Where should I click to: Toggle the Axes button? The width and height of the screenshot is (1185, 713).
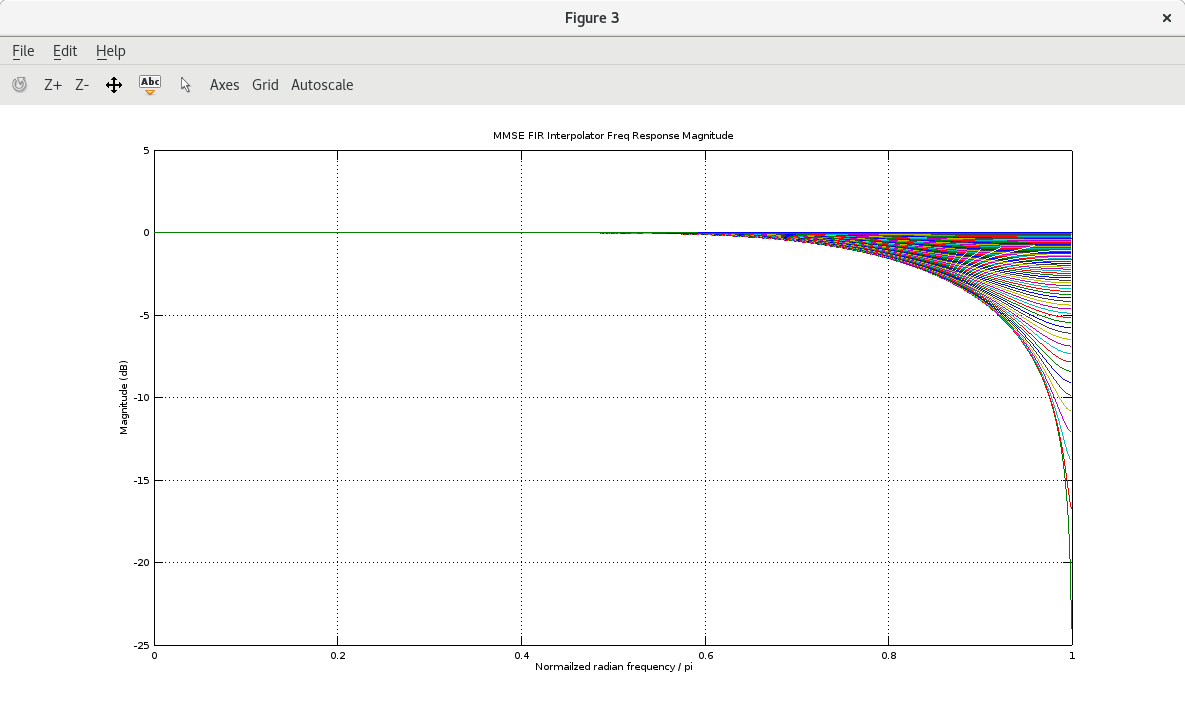(224, 85)
